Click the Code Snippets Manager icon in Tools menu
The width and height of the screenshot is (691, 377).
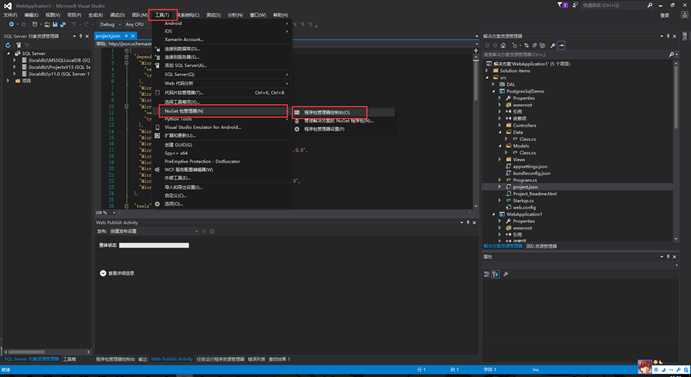coord(157,93)
